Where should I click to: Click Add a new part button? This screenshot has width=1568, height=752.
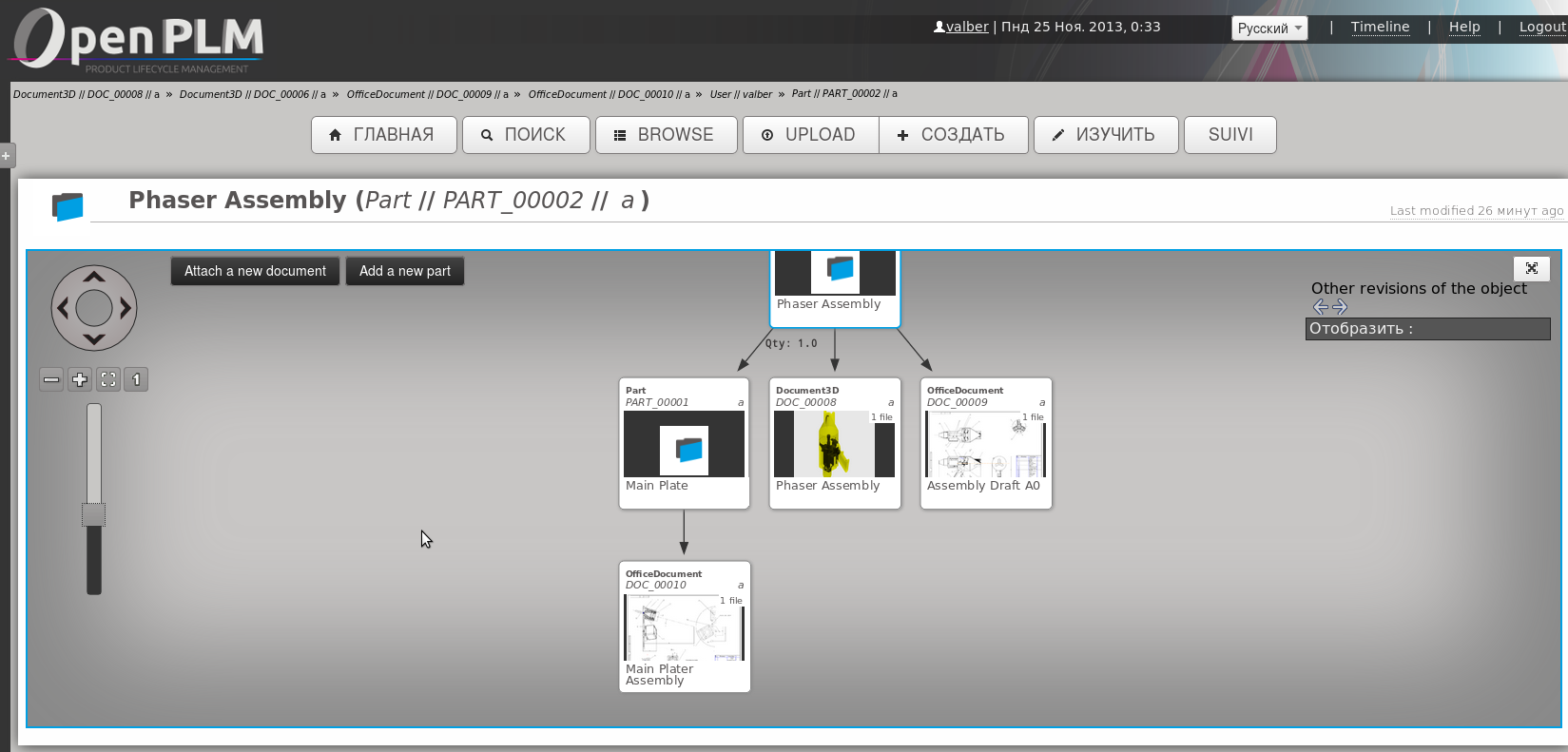405,271
